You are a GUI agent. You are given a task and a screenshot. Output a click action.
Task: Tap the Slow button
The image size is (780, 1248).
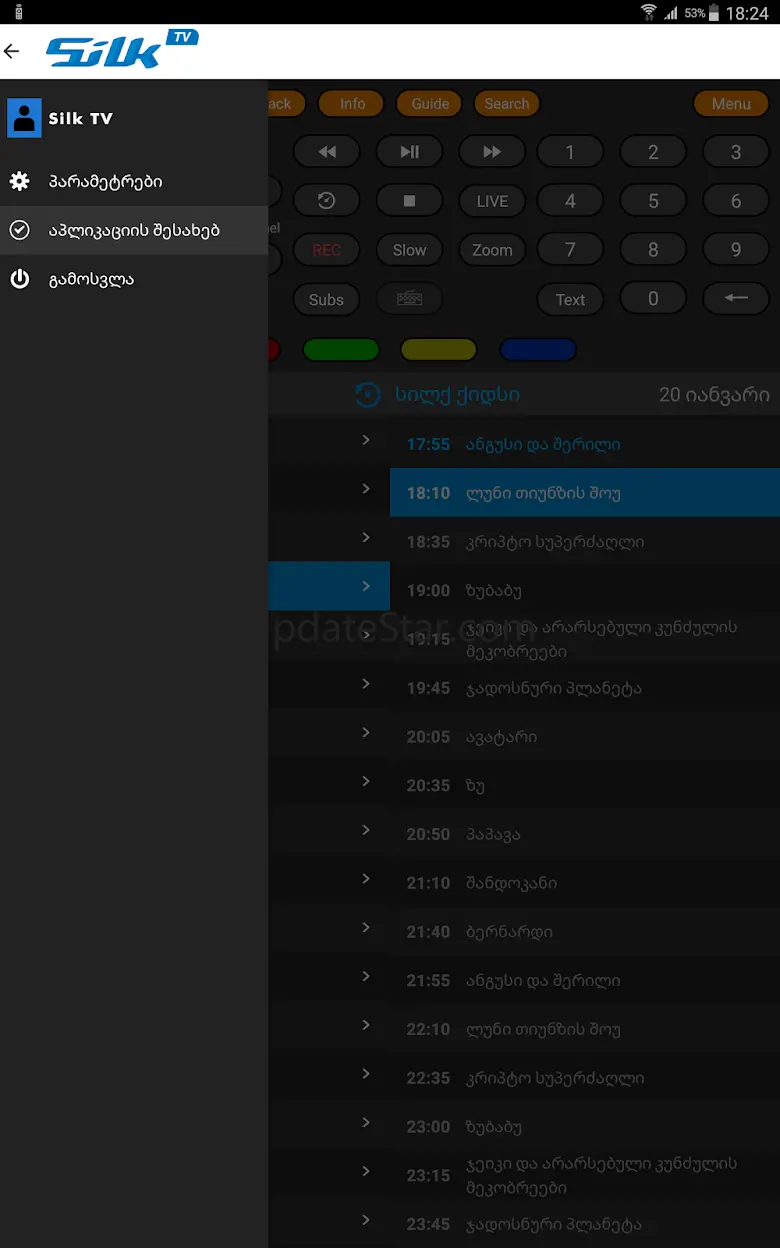point(409,250)
